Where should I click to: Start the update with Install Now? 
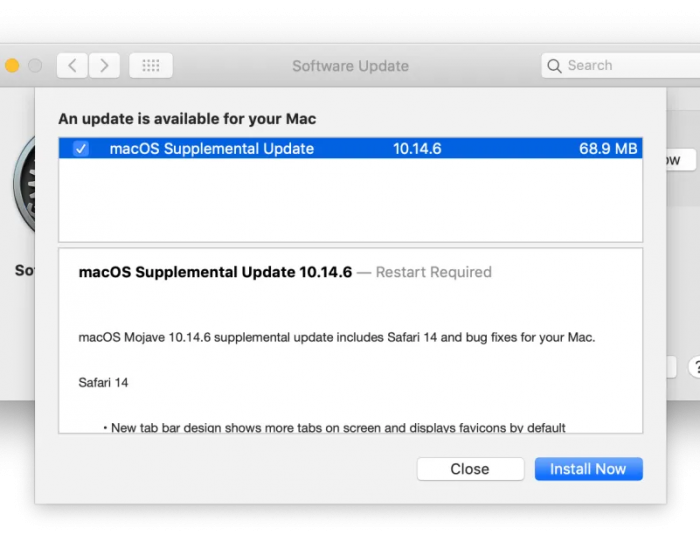coord(588,469)
